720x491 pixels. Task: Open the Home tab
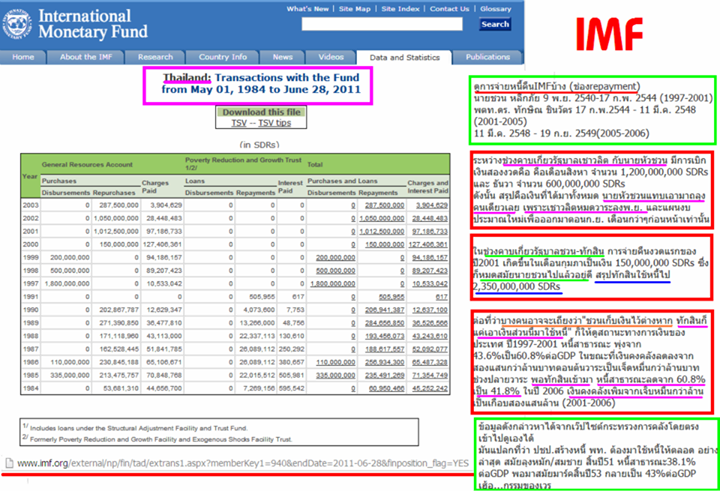(23, 57)
